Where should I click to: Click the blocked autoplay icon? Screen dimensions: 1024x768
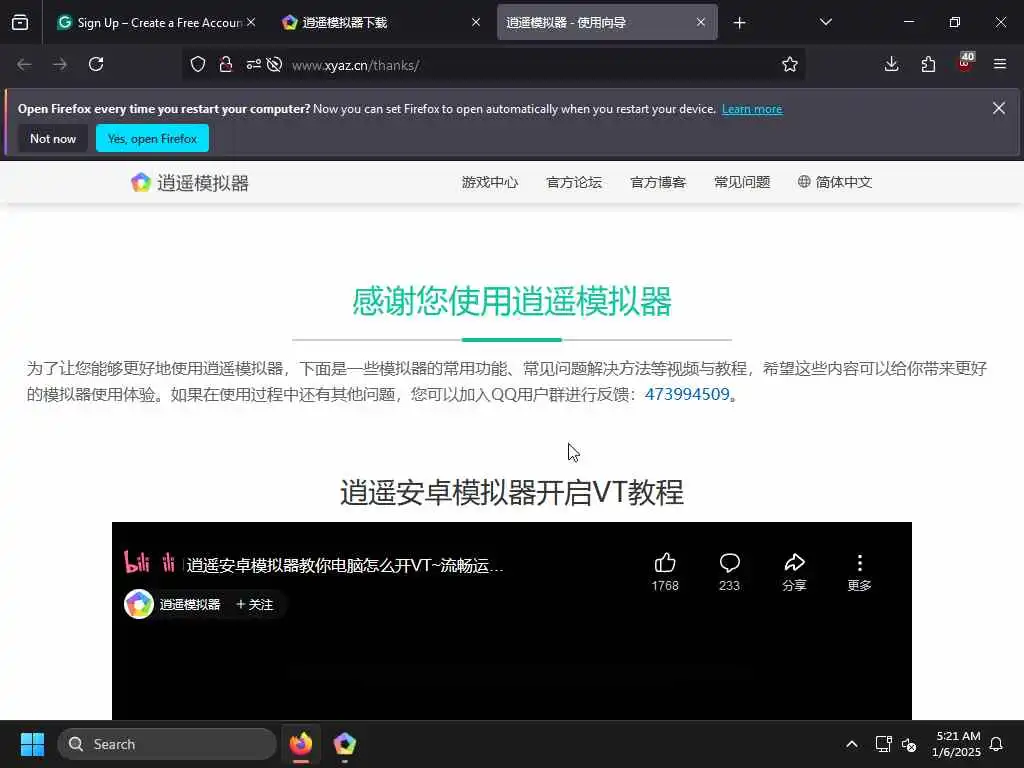pos(274,64)
